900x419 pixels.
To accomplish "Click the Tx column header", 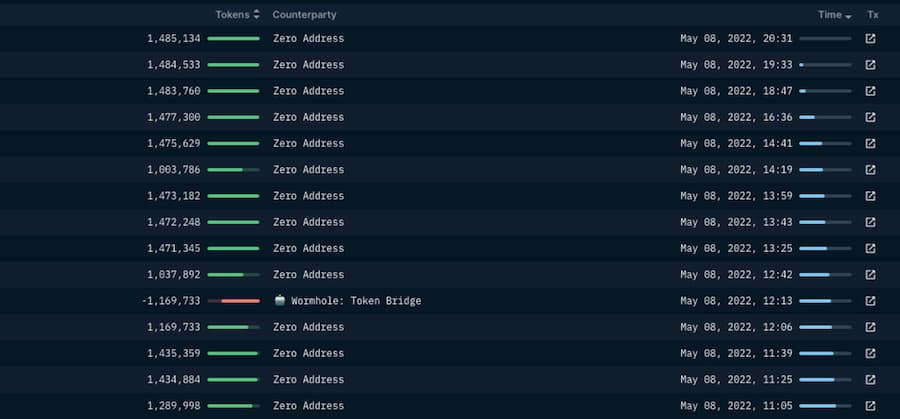I will pyautogui.click(x=873, y=15).
